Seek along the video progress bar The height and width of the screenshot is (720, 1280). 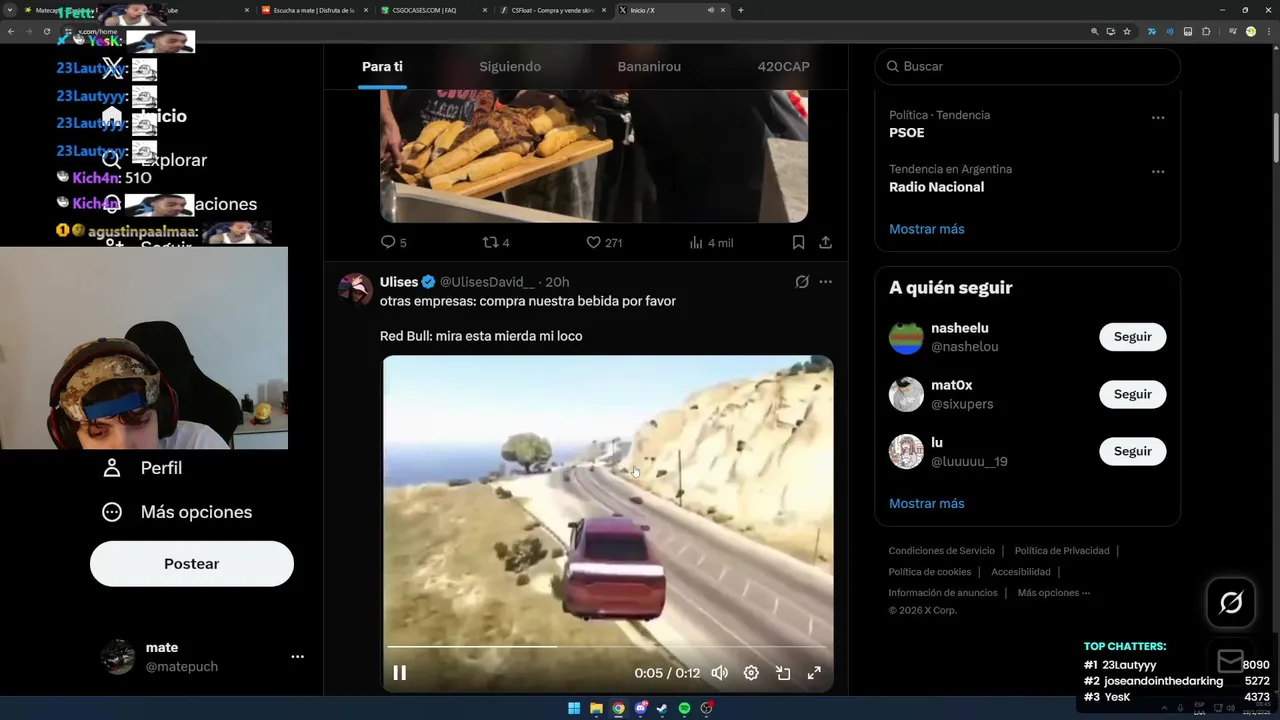coord(607,647)
